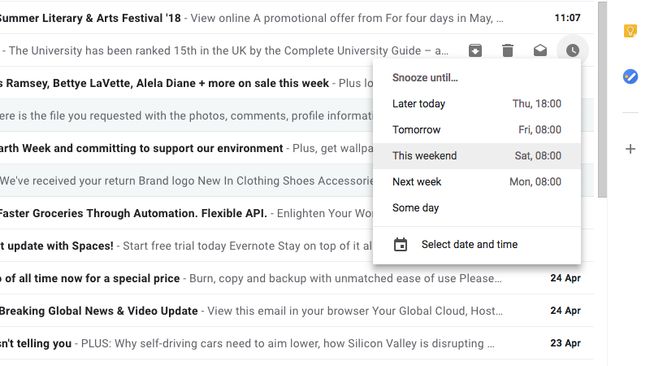650x366 pixels.
Task: Select This weekend snooze option
Action: click(477, 156)
